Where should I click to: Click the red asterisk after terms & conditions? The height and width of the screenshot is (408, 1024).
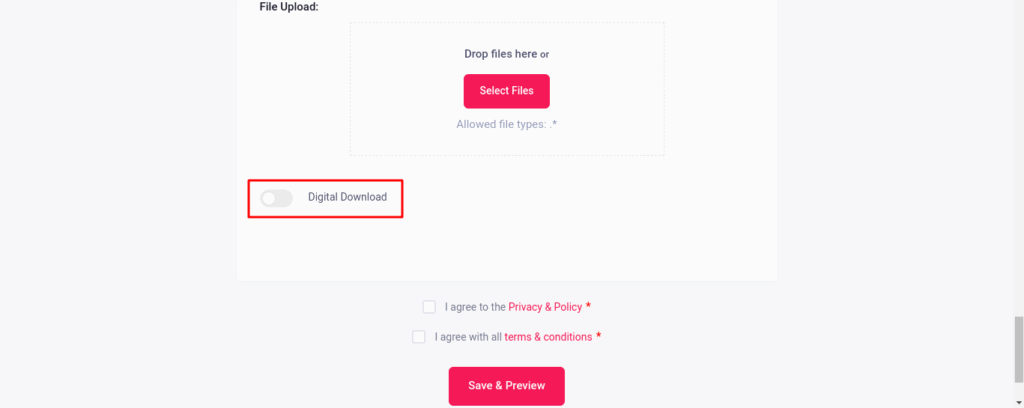pos(598,336)
